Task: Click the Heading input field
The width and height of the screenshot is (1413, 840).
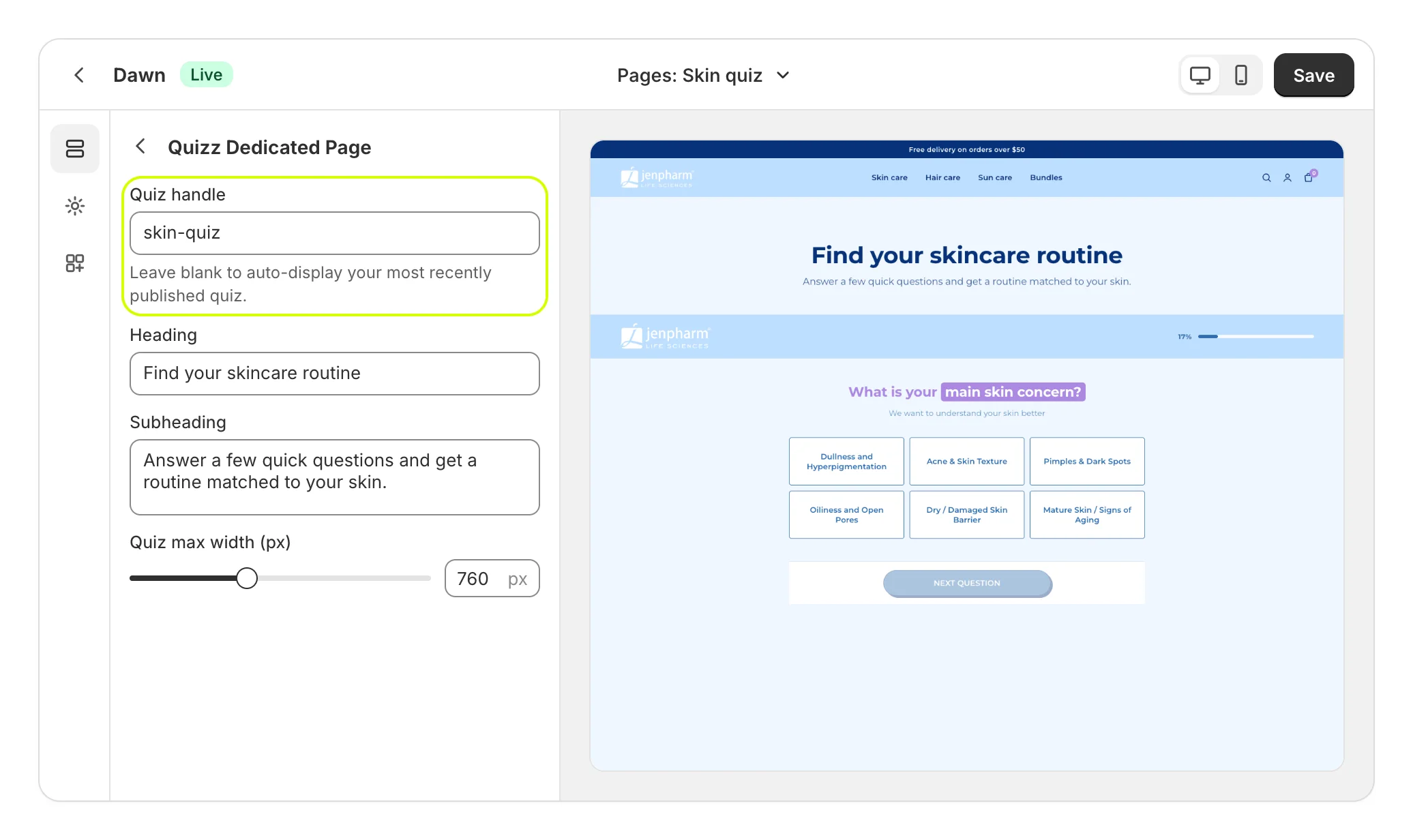Action: coord(335,374)
